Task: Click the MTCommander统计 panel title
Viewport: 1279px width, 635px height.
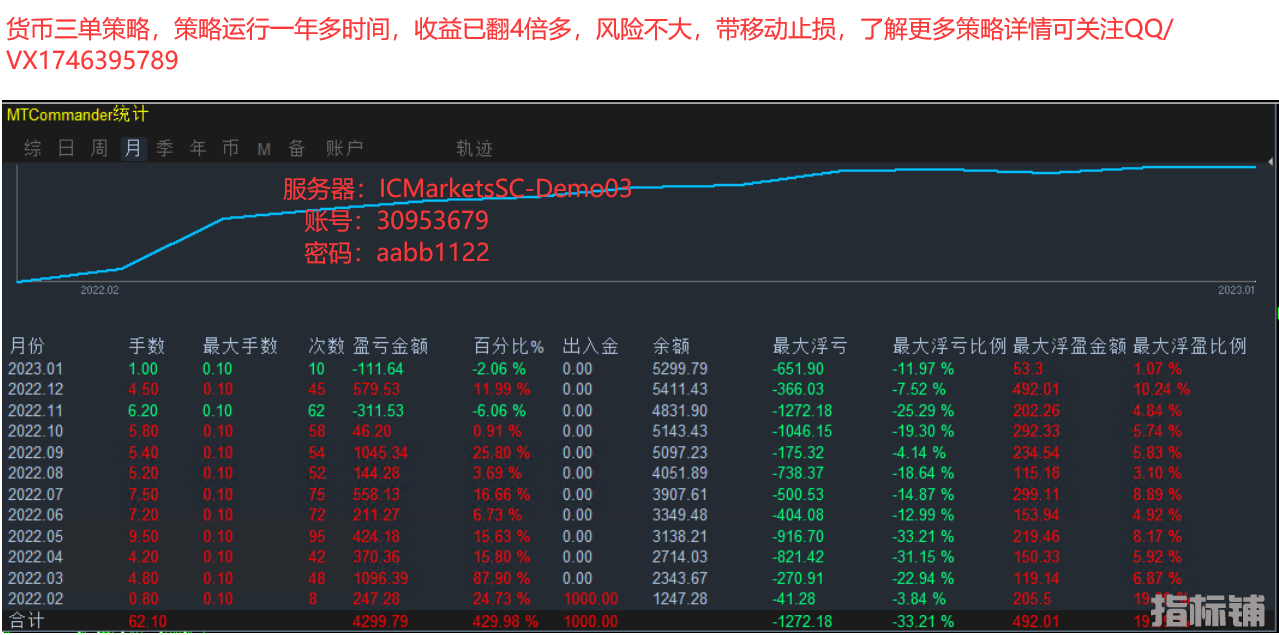Action: (77, 114)
